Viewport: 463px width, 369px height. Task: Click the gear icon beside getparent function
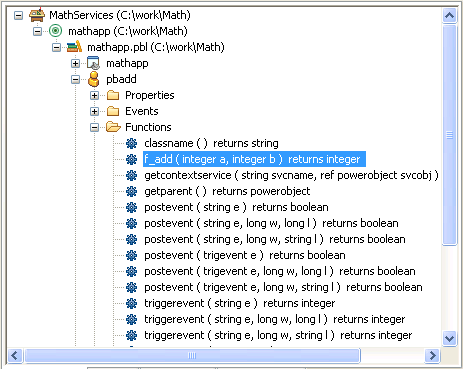coord(132,191)
